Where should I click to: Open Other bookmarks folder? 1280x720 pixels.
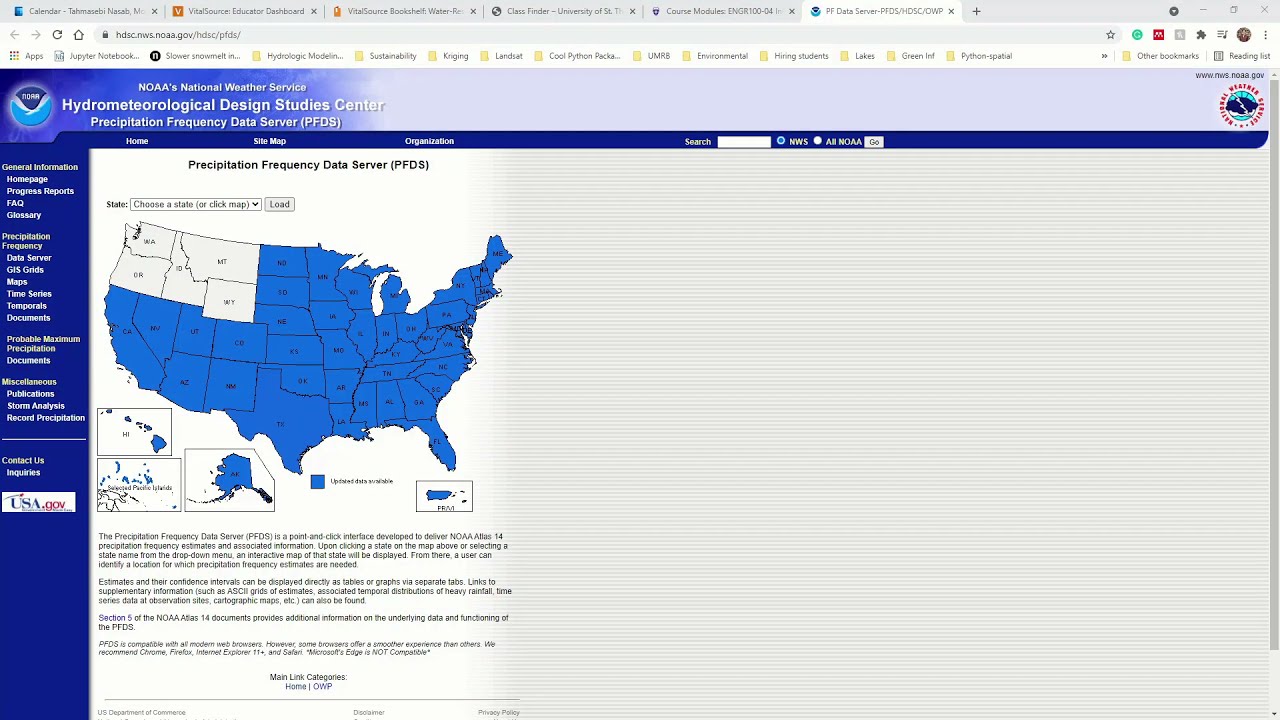(x=1160, y=56)
